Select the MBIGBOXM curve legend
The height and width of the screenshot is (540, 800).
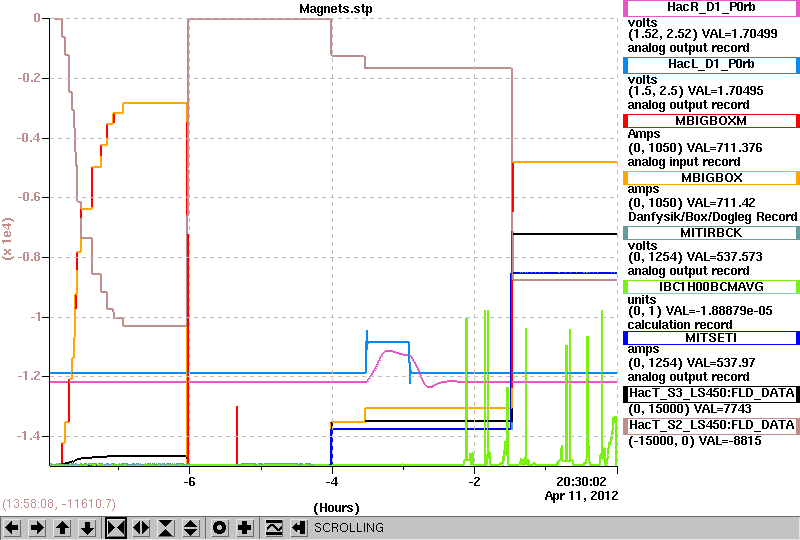click(711, 121)
